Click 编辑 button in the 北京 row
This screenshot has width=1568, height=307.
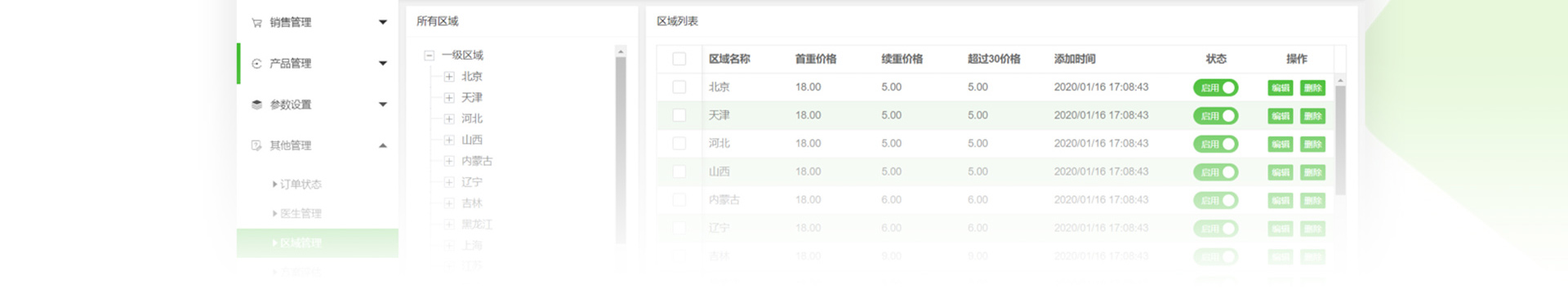point(1281,88)
